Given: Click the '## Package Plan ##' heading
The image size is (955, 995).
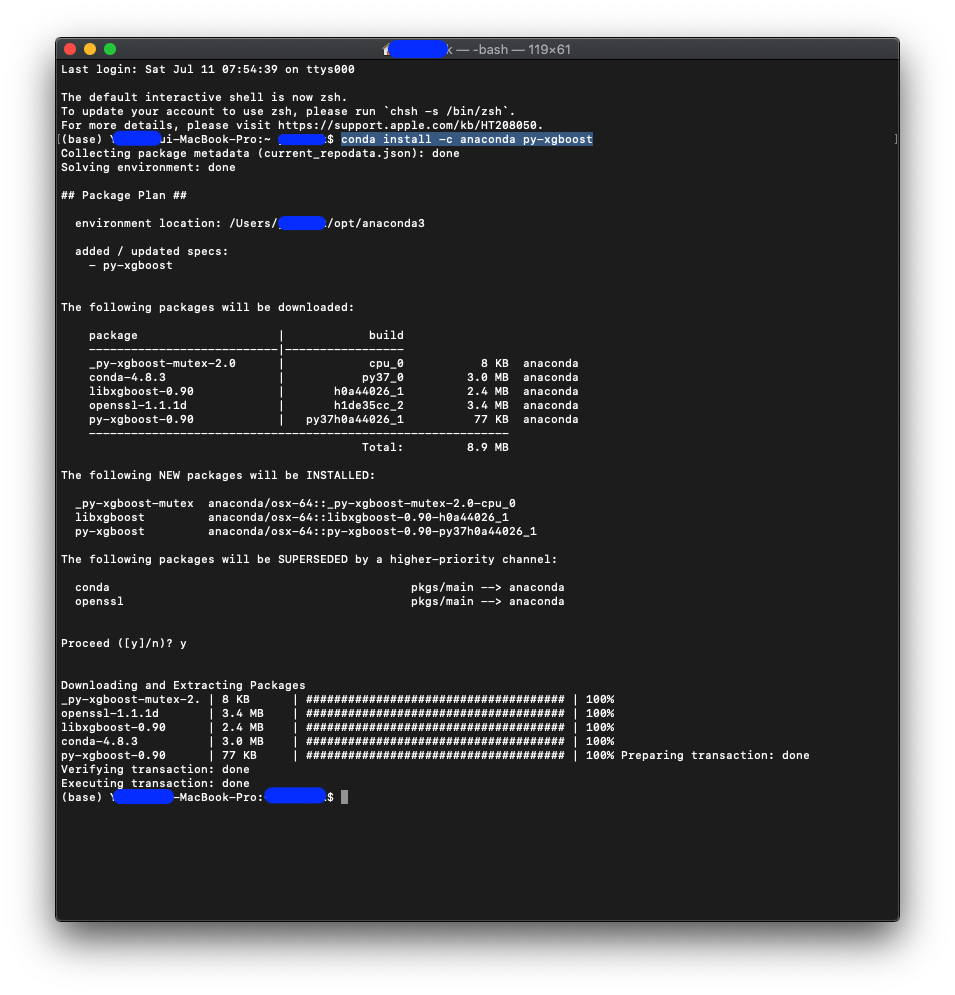Looking at the screenshot, I should 124,195.
